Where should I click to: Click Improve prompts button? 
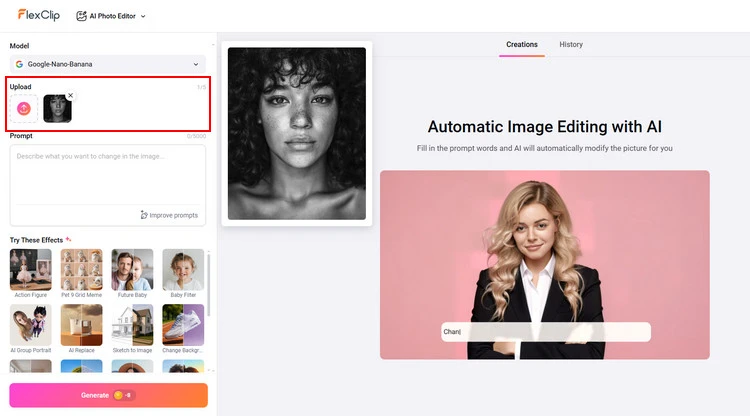click(169, 215)
